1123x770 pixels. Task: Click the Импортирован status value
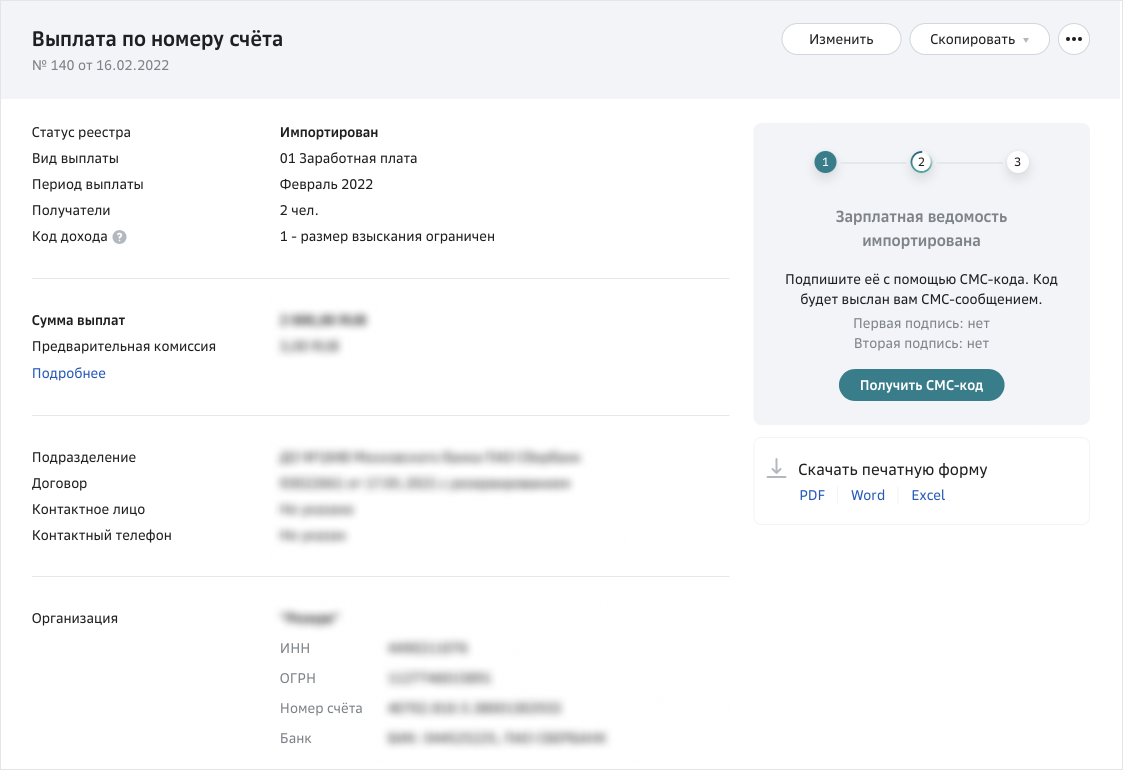(x=329, y=132)
